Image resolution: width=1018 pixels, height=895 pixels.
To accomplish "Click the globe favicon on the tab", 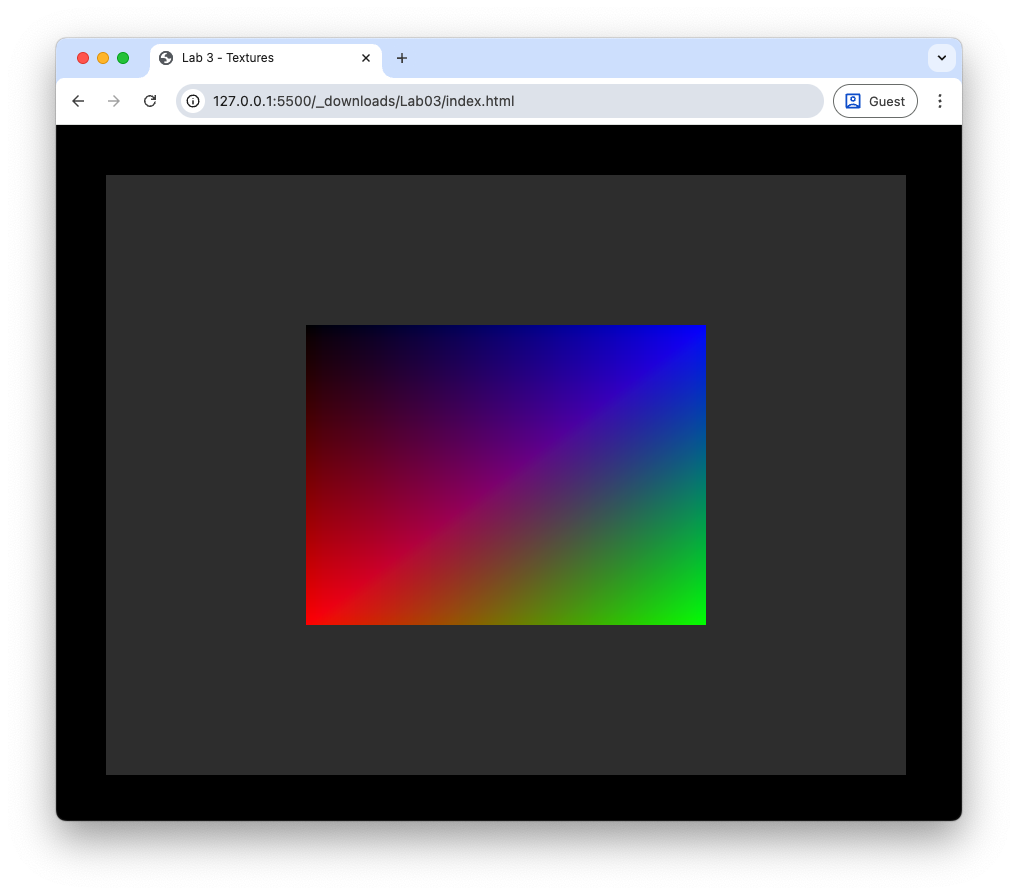I will (166, 58).
